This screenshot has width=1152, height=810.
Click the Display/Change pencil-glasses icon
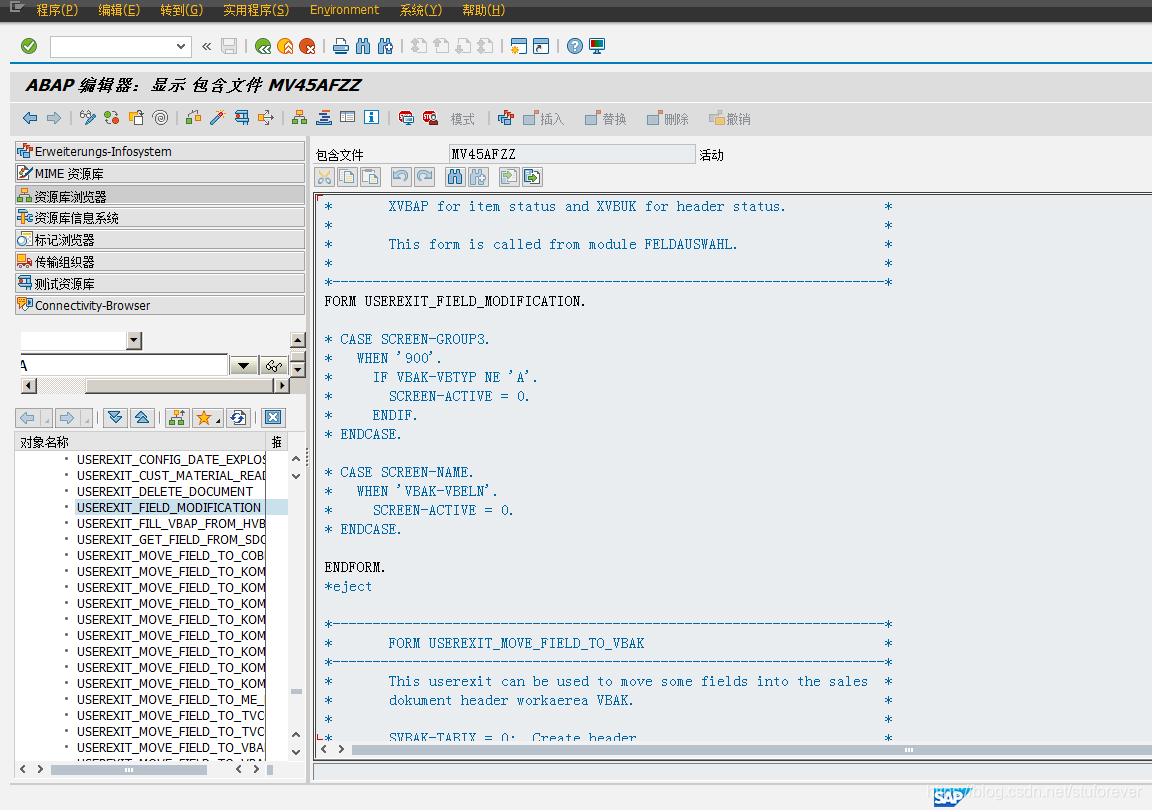[87, 118]
